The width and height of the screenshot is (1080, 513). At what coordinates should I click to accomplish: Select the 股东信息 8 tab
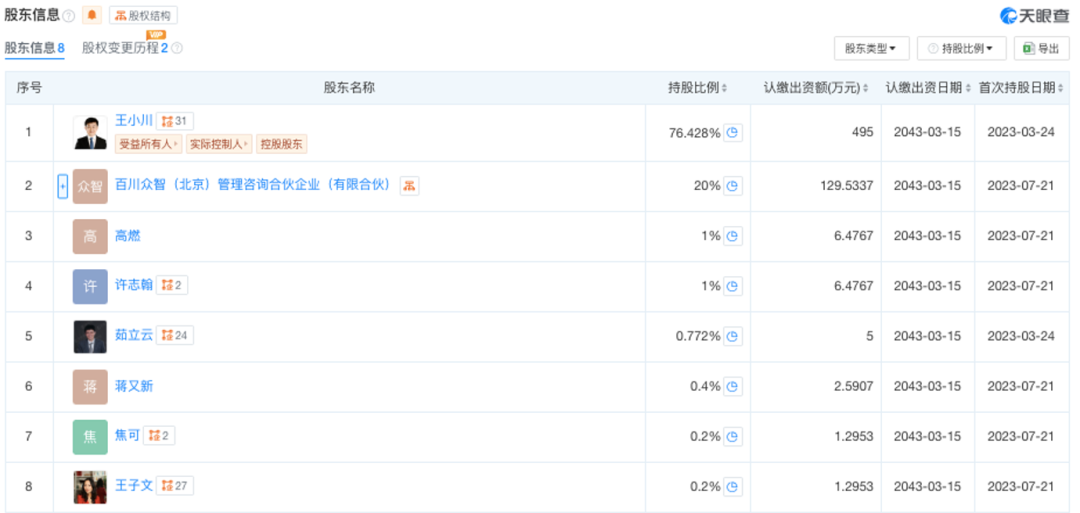(x=35, y=48)
